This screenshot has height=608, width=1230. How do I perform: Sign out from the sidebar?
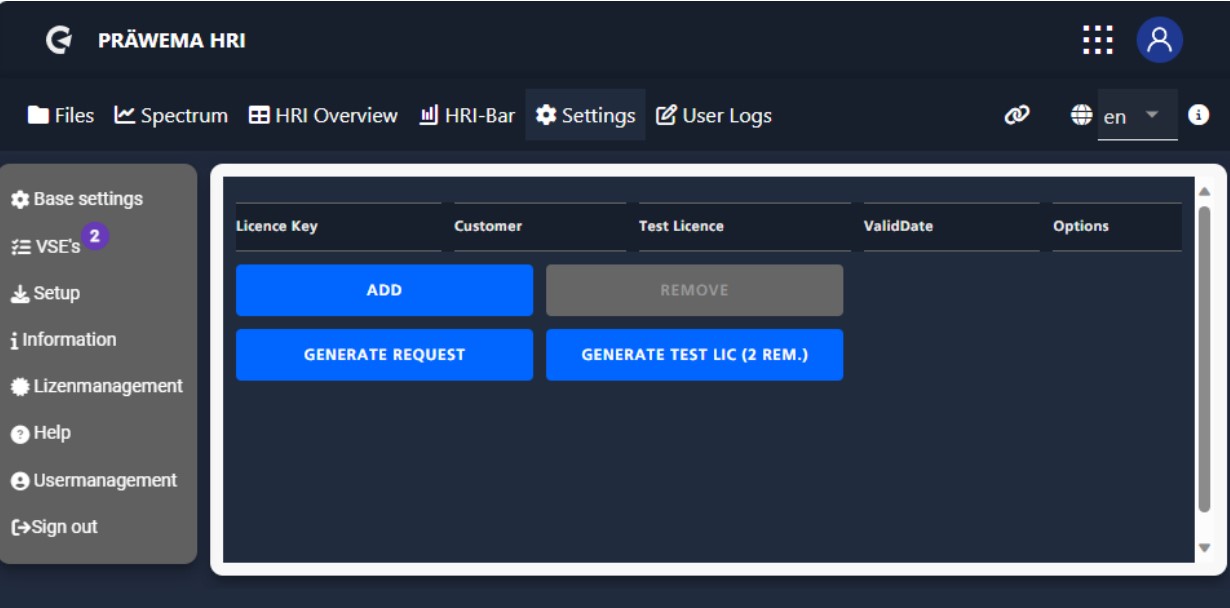pos(55,527)
